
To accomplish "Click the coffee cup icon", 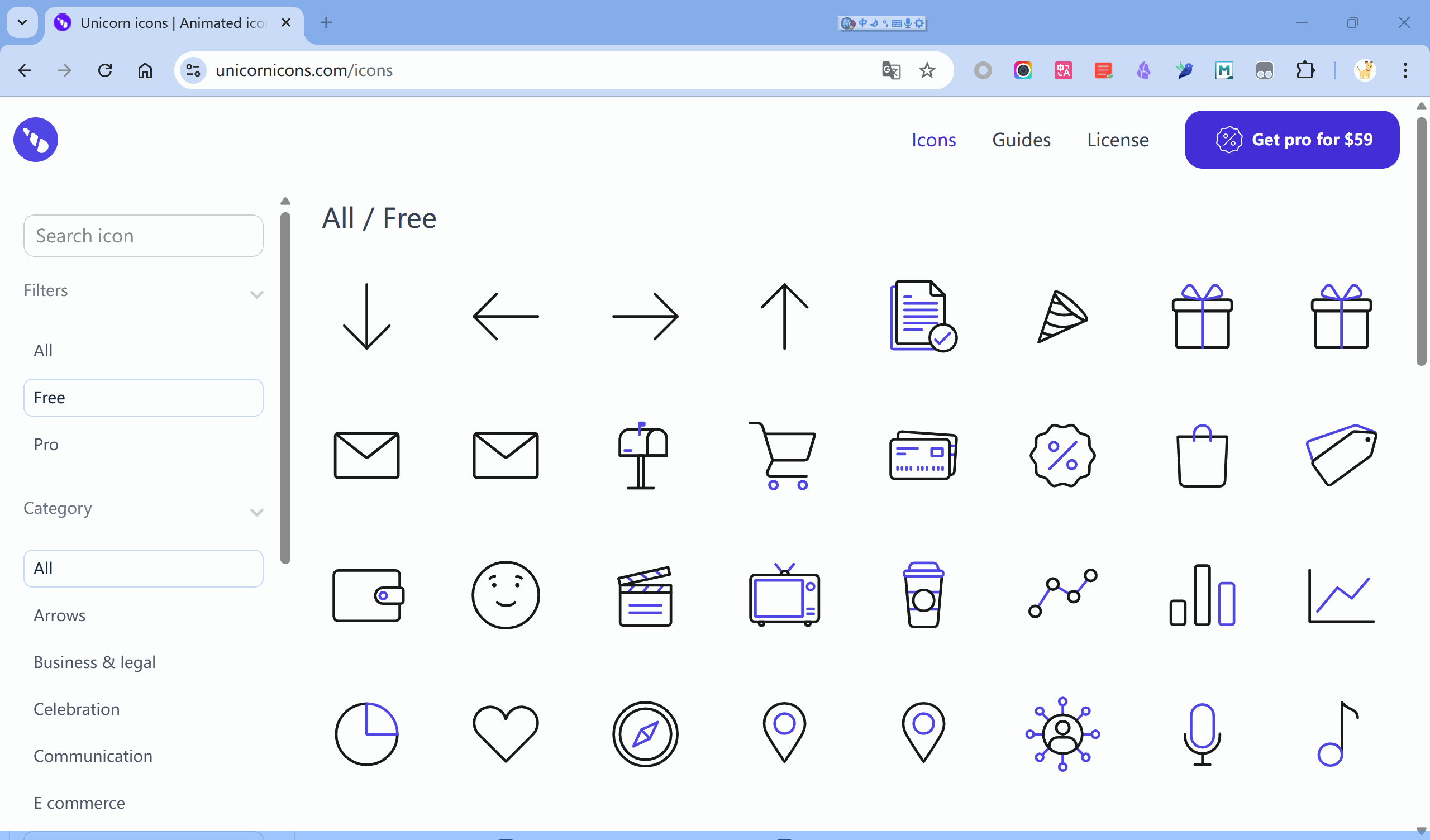I will [x=923, y=595].
